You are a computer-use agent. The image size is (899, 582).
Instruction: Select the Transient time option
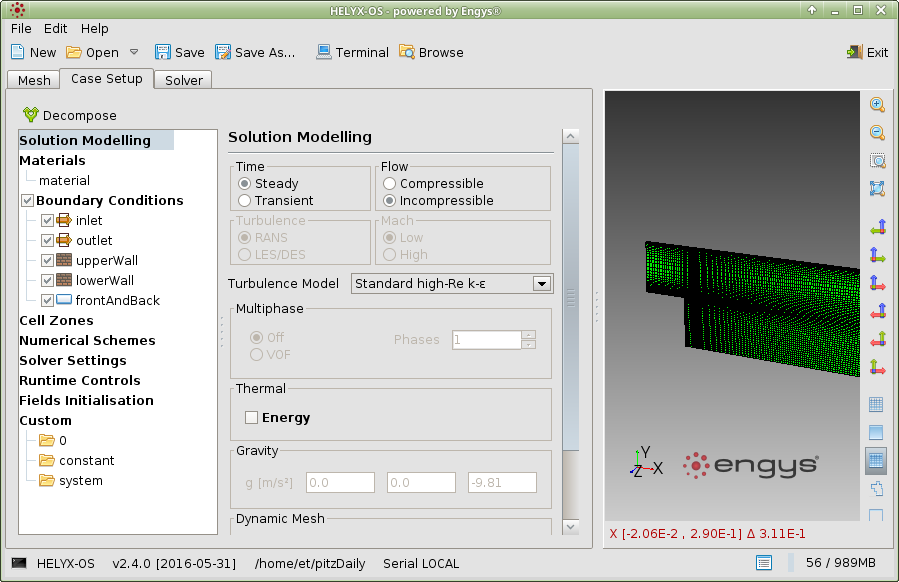pyautogui.click(x=245, y=201)
